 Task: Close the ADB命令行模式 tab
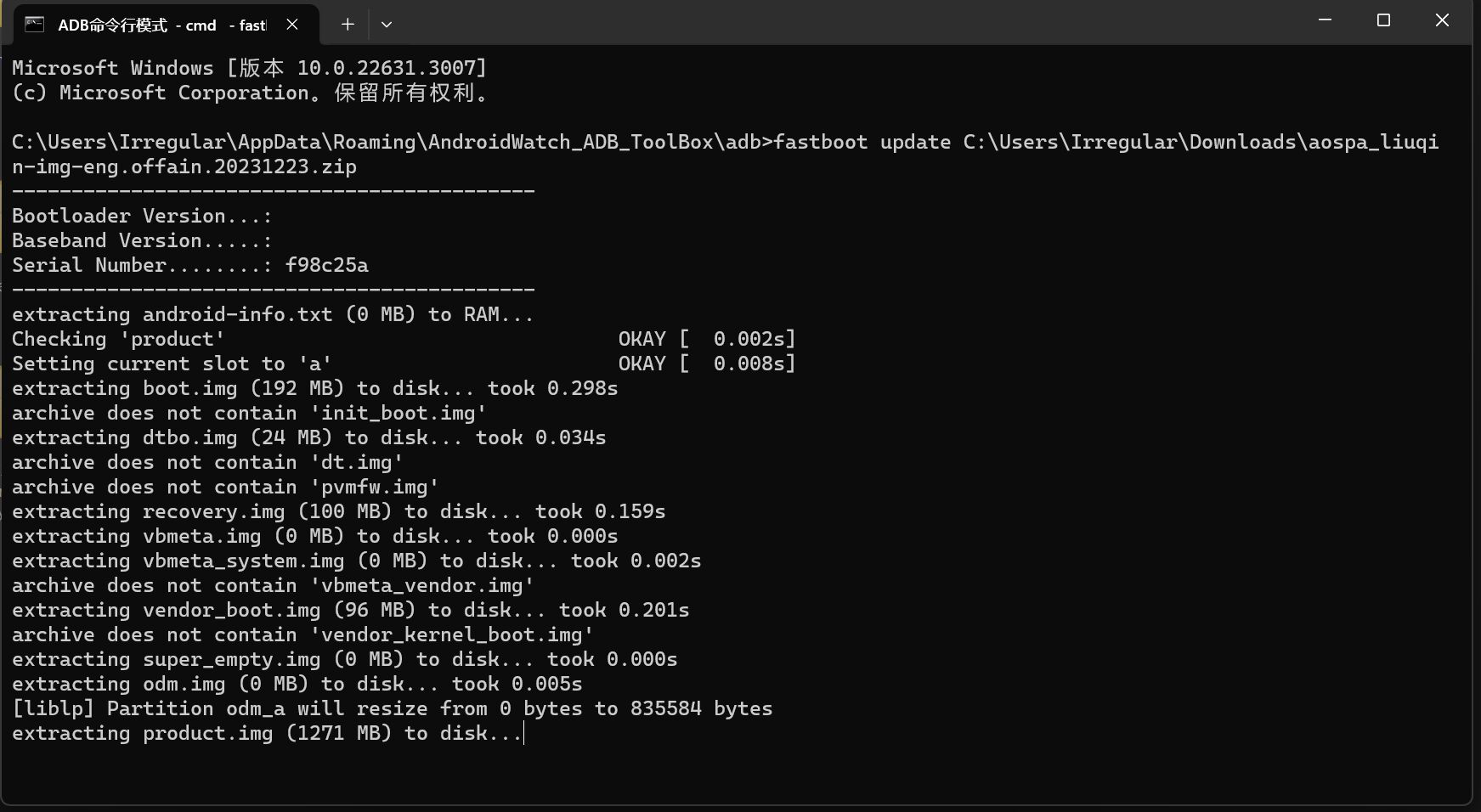(x=292, y=25)
